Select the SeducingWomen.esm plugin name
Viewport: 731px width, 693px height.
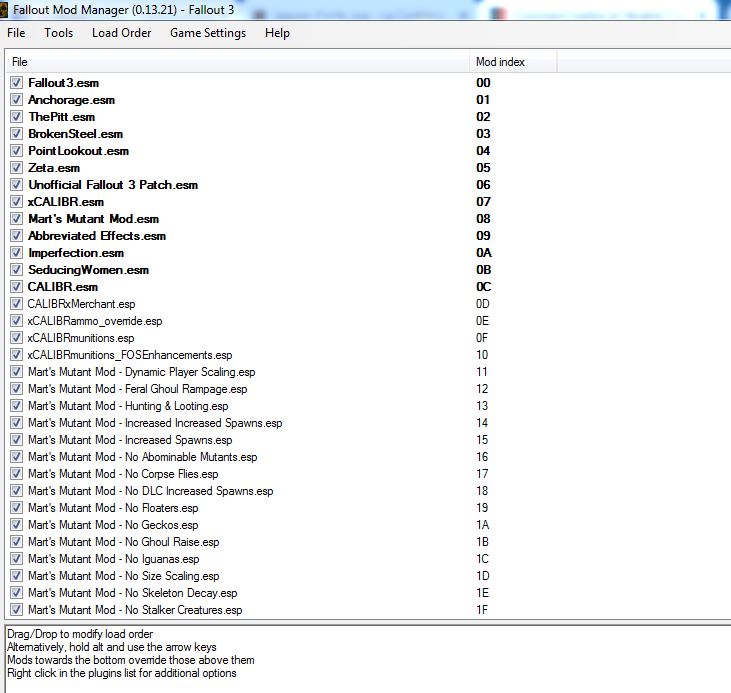tap(89, 270)
